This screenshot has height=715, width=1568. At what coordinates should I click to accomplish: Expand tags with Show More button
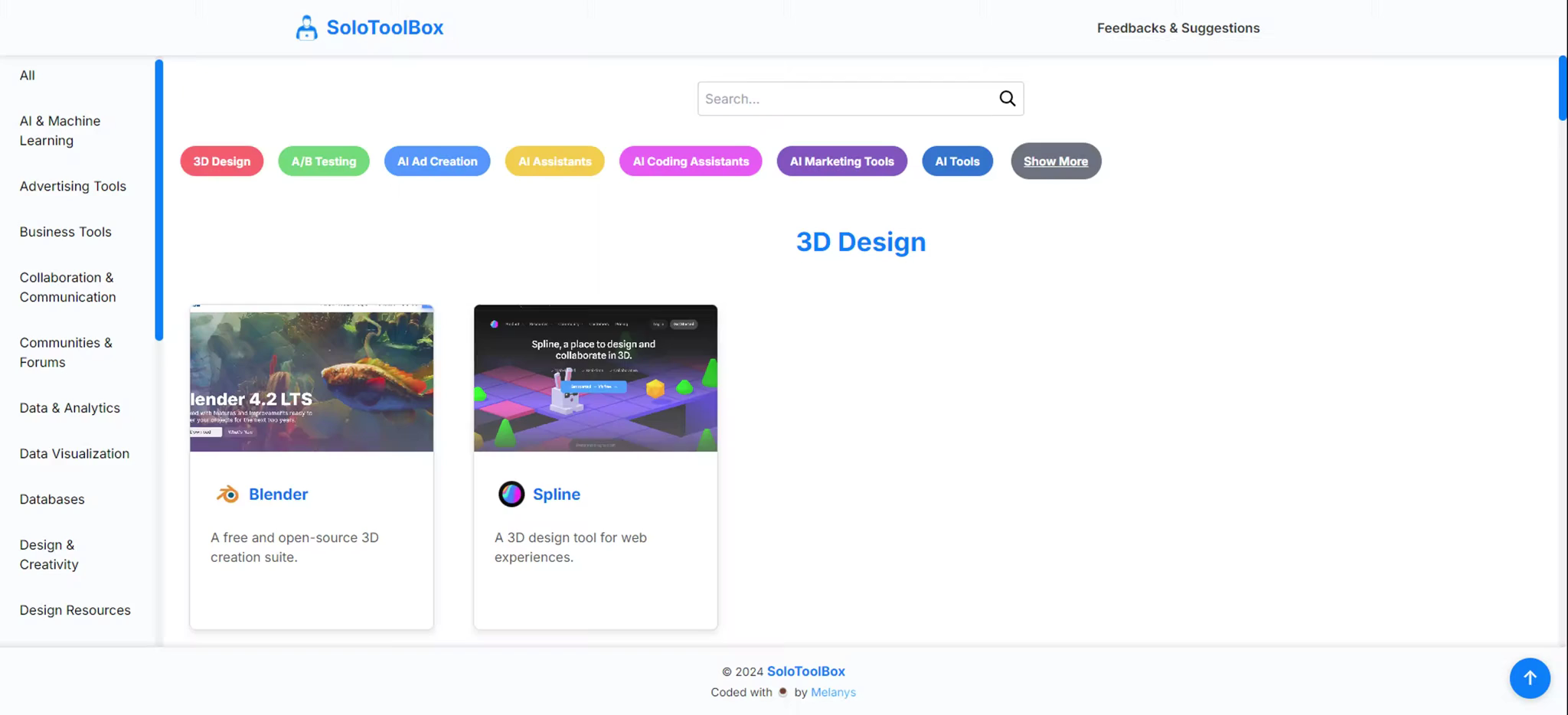[1056, 162]
